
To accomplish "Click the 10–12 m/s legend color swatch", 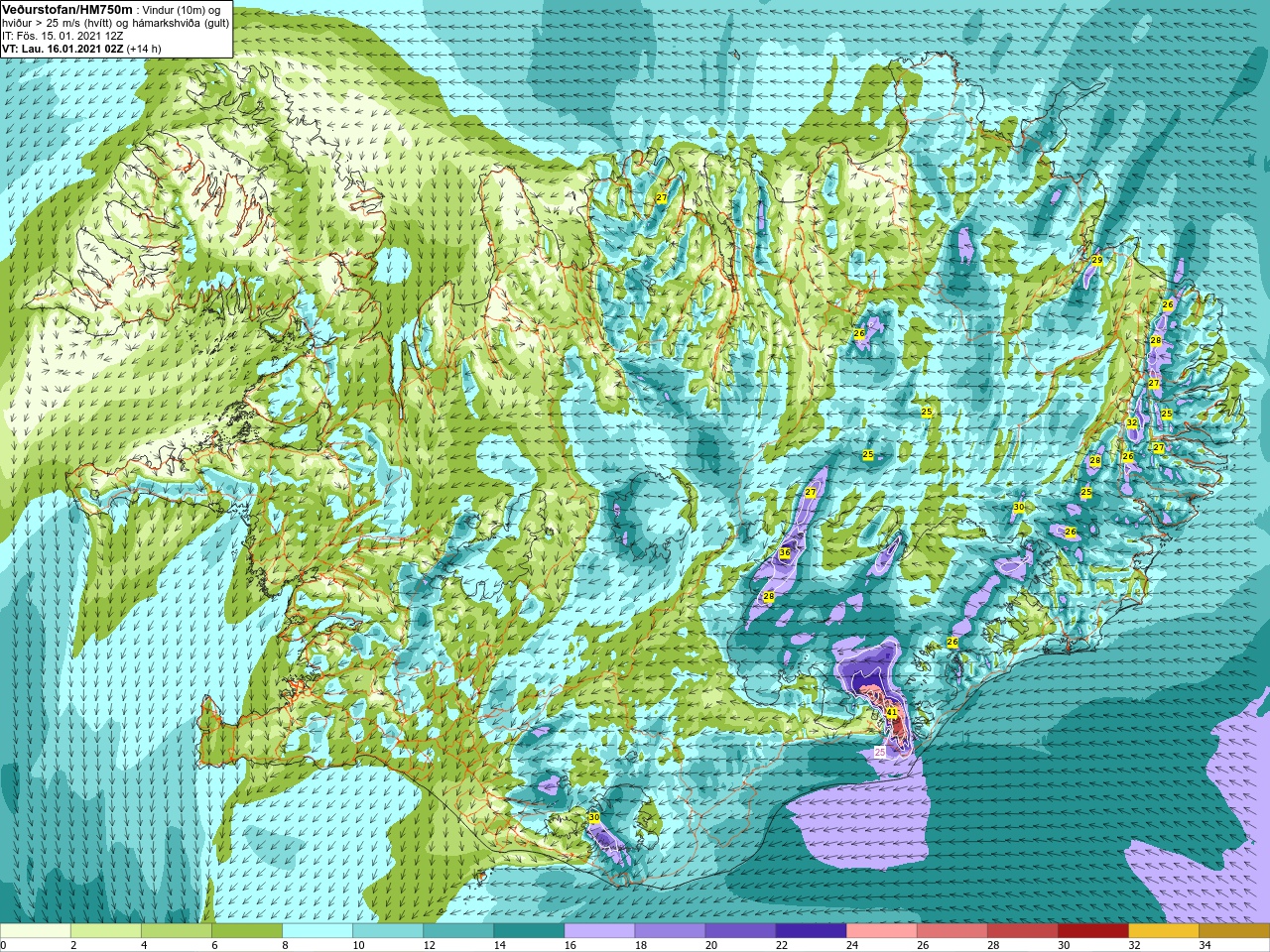I will point(388,931).
